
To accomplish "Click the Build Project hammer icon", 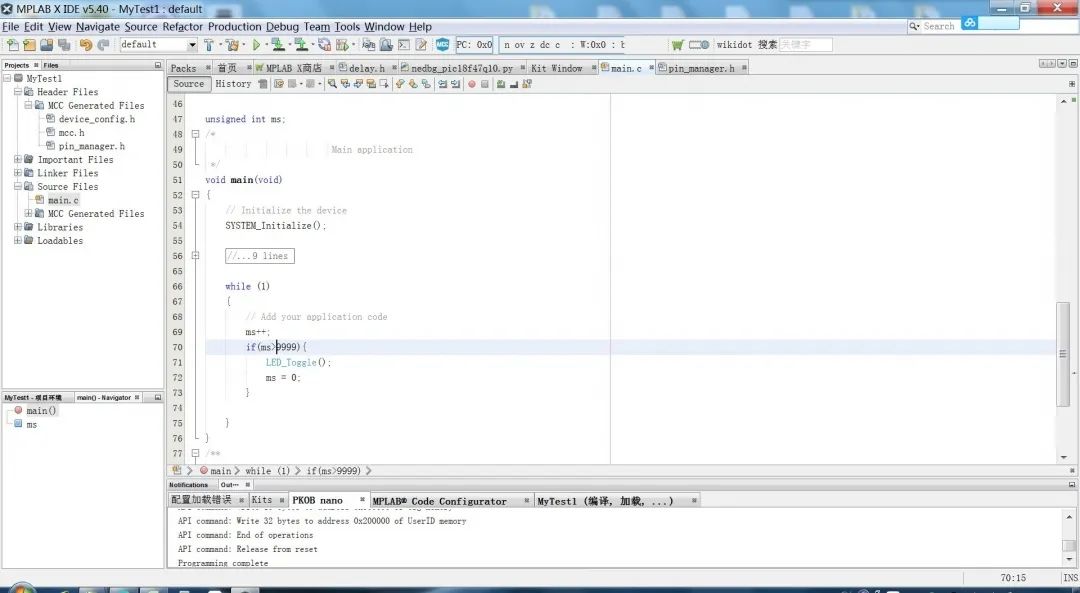I will tap(209, 45).
